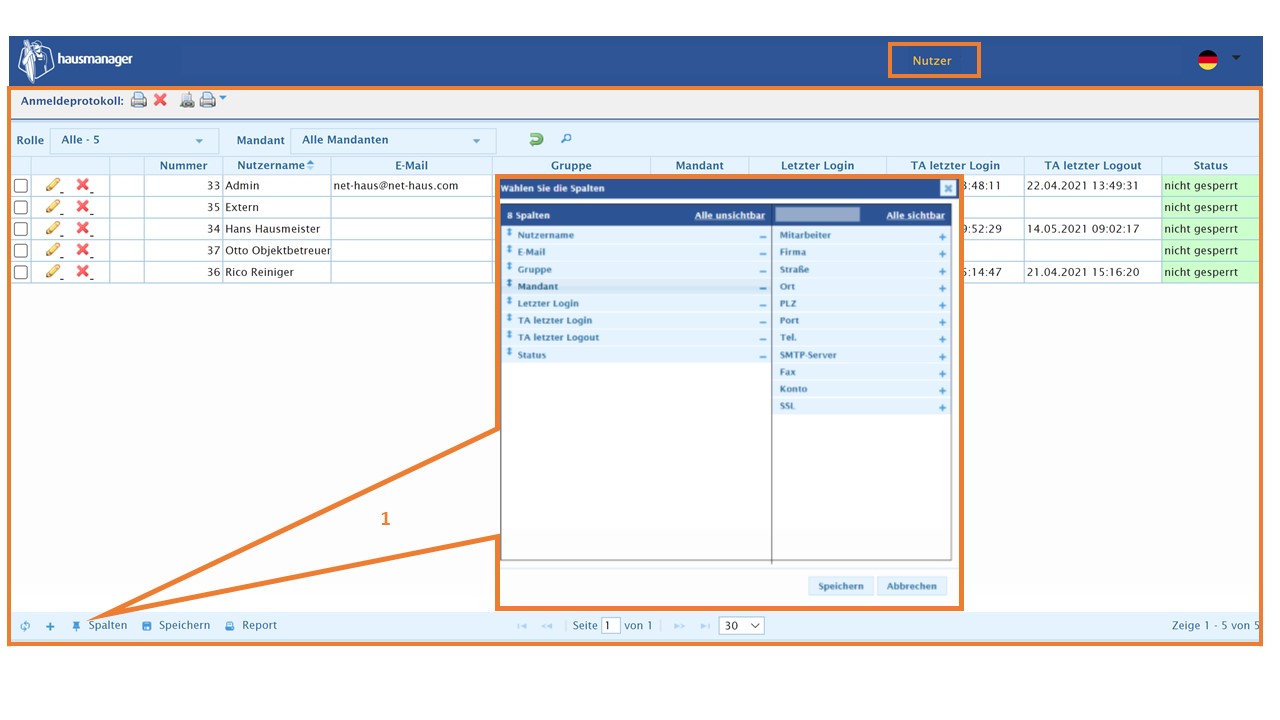Sort by the Nutzername column header
The width and height of the screenshot is (1280, 720).
point(276,165)
